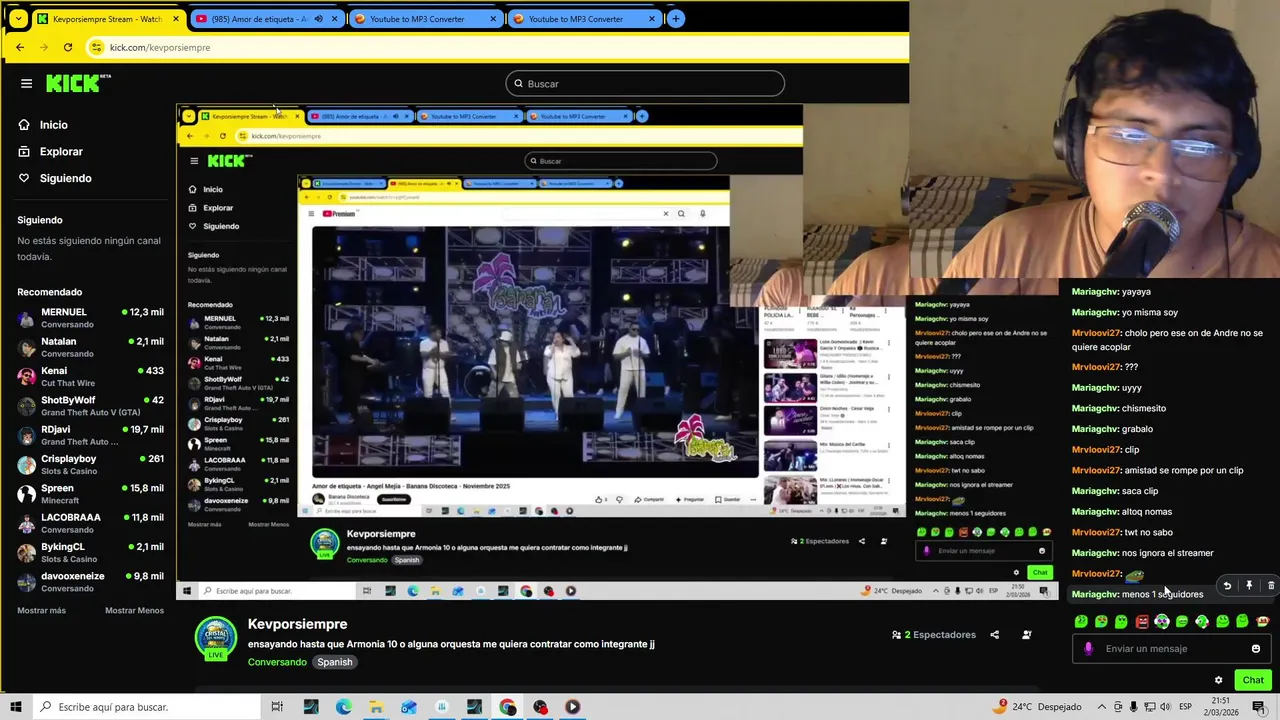Click the Kevporsiempre streamer avatar with LIVE badge
This screenshot has width=1280, height=720.
click(215, 640)
